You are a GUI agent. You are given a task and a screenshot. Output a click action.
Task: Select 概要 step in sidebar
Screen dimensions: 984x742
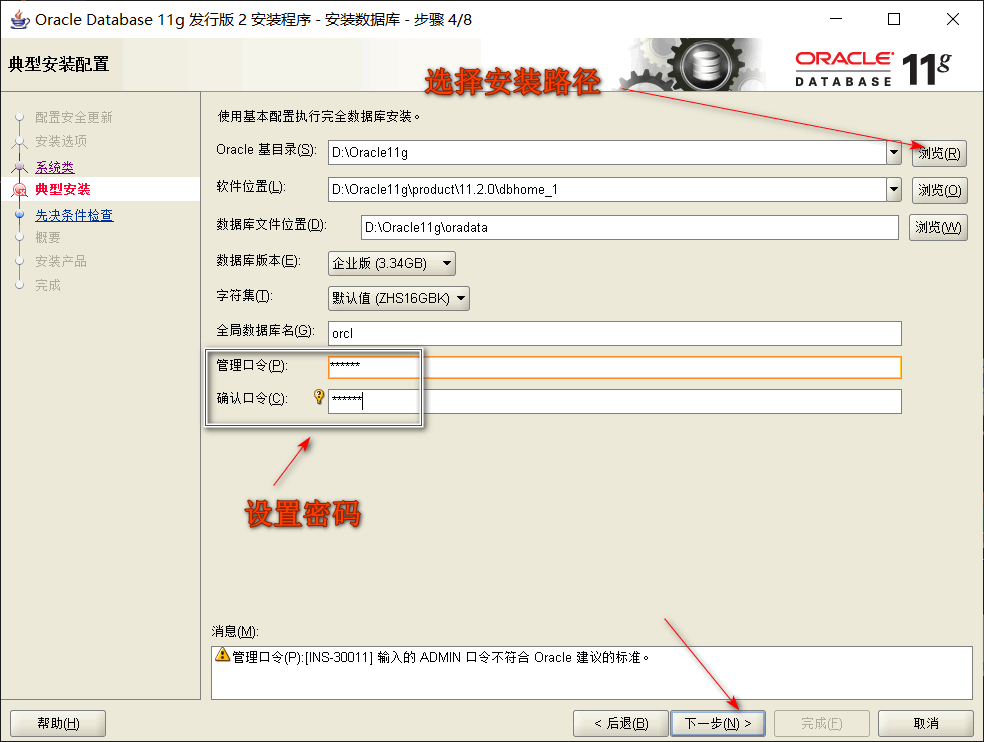pyautogui.click(x=48, y=237)
